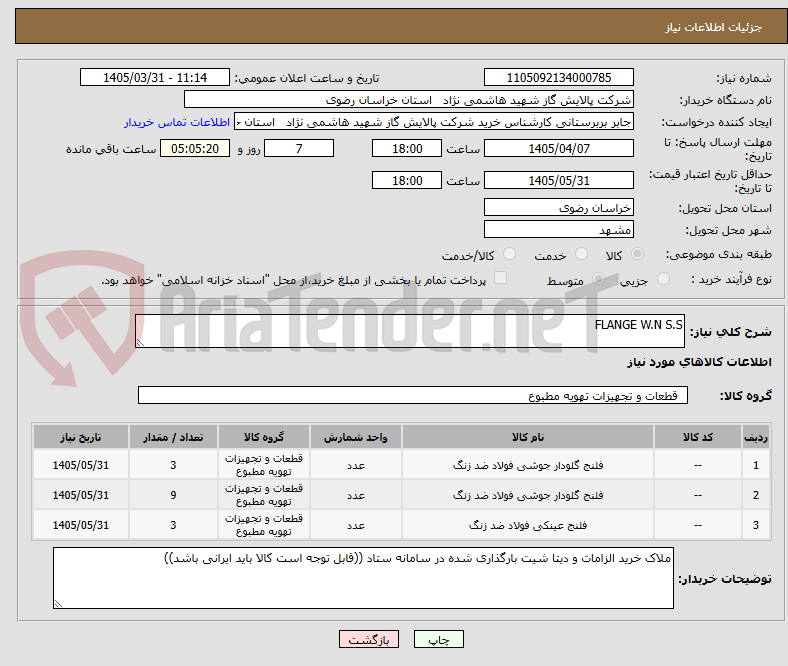Click the price validity date 1405/05/31 field
Viewport: 788px width, 666px height.
pos(558,180)
